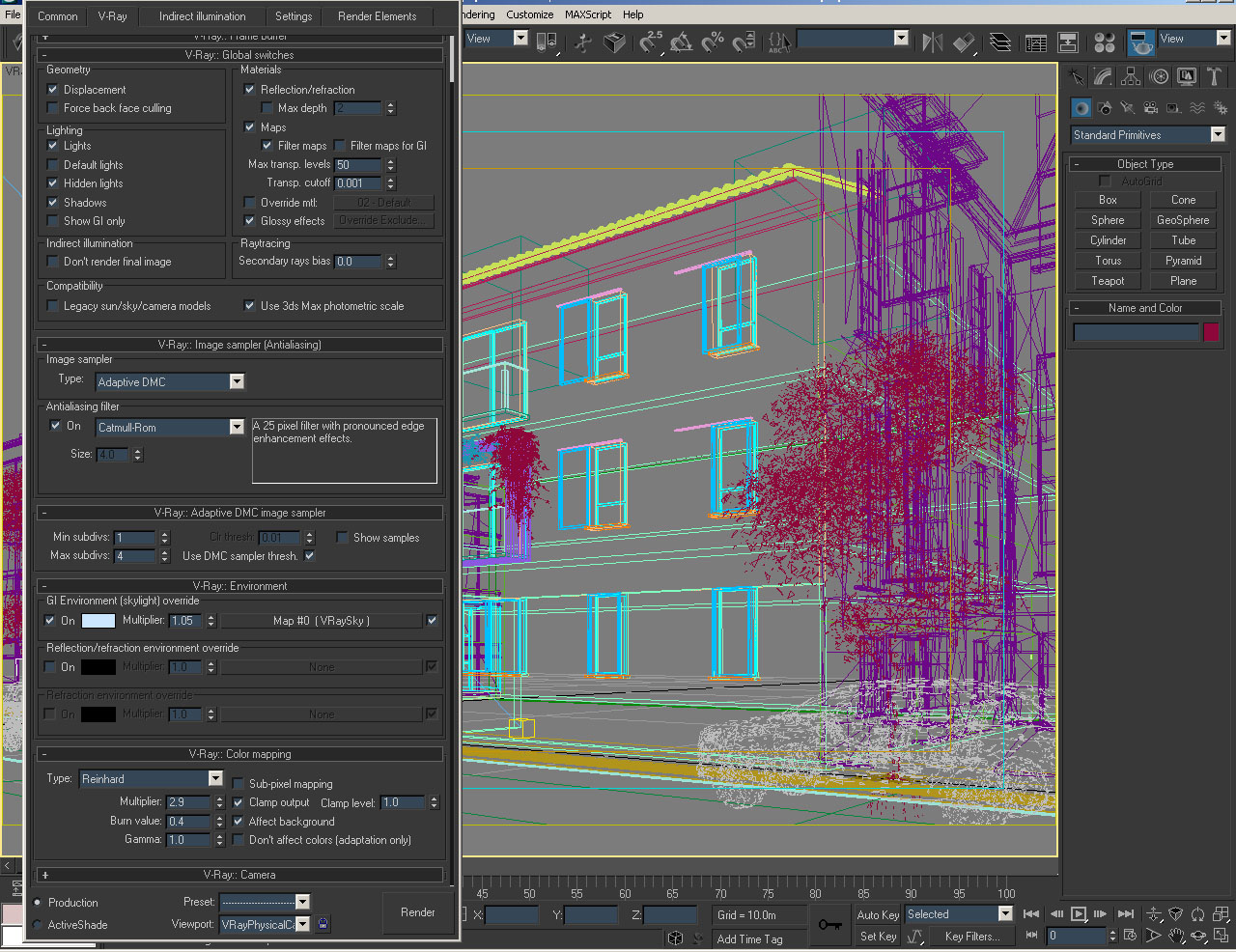This screenshot has width=1236, height=952.
Task: Open the Reinhard color mapping Type dropdown
Action: (151, 779)
